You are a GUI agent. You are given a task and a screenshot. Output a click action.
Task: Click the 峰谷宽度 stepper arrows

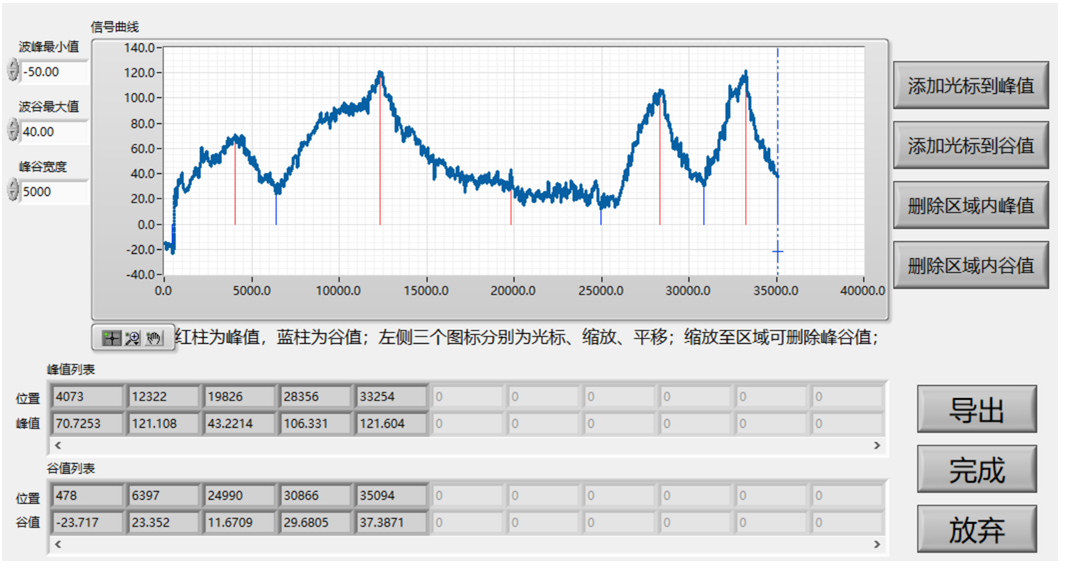coord(12,191)
